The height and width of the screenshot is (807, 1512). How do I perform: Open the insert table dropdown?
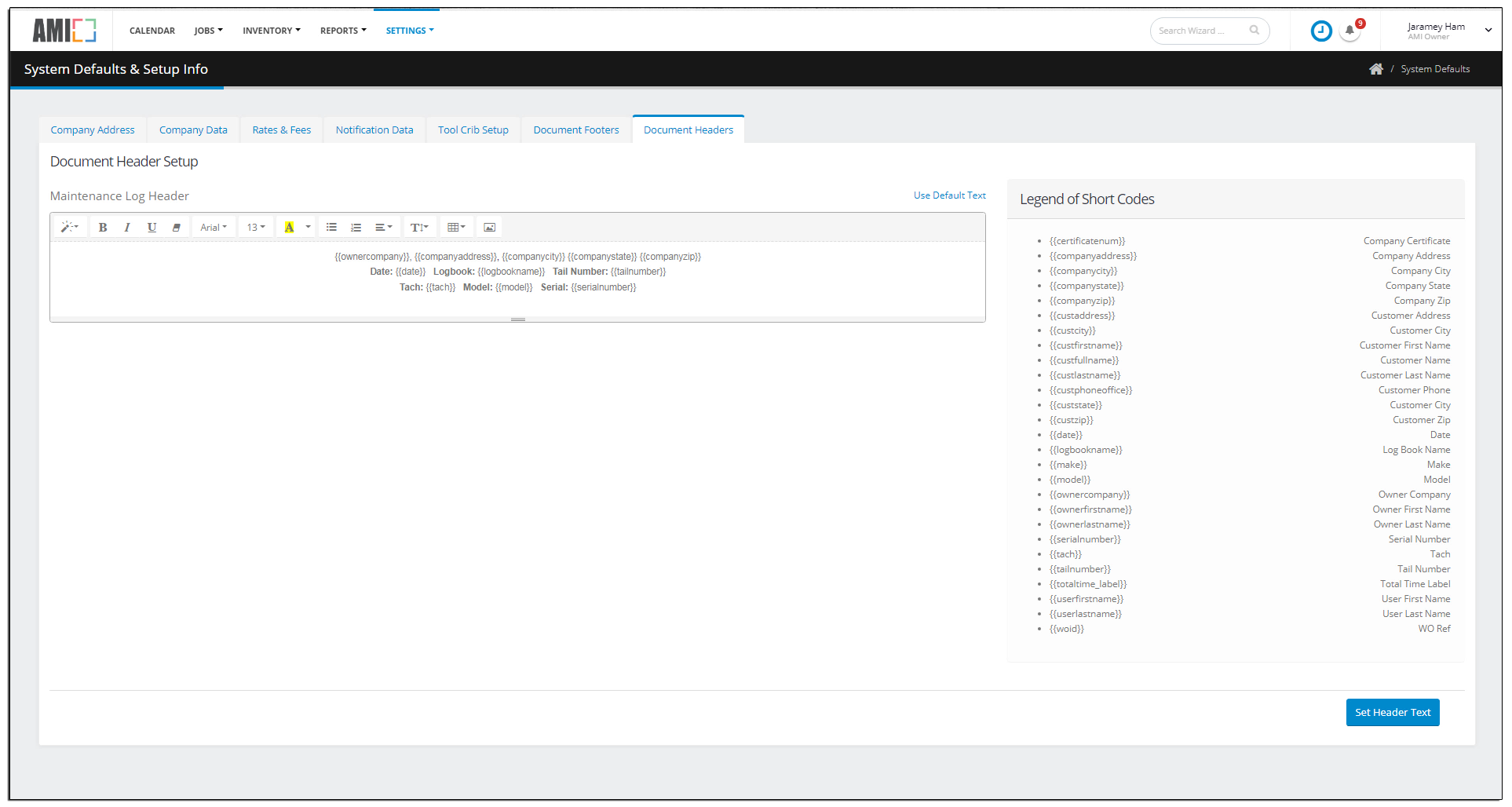coord(457,228)
